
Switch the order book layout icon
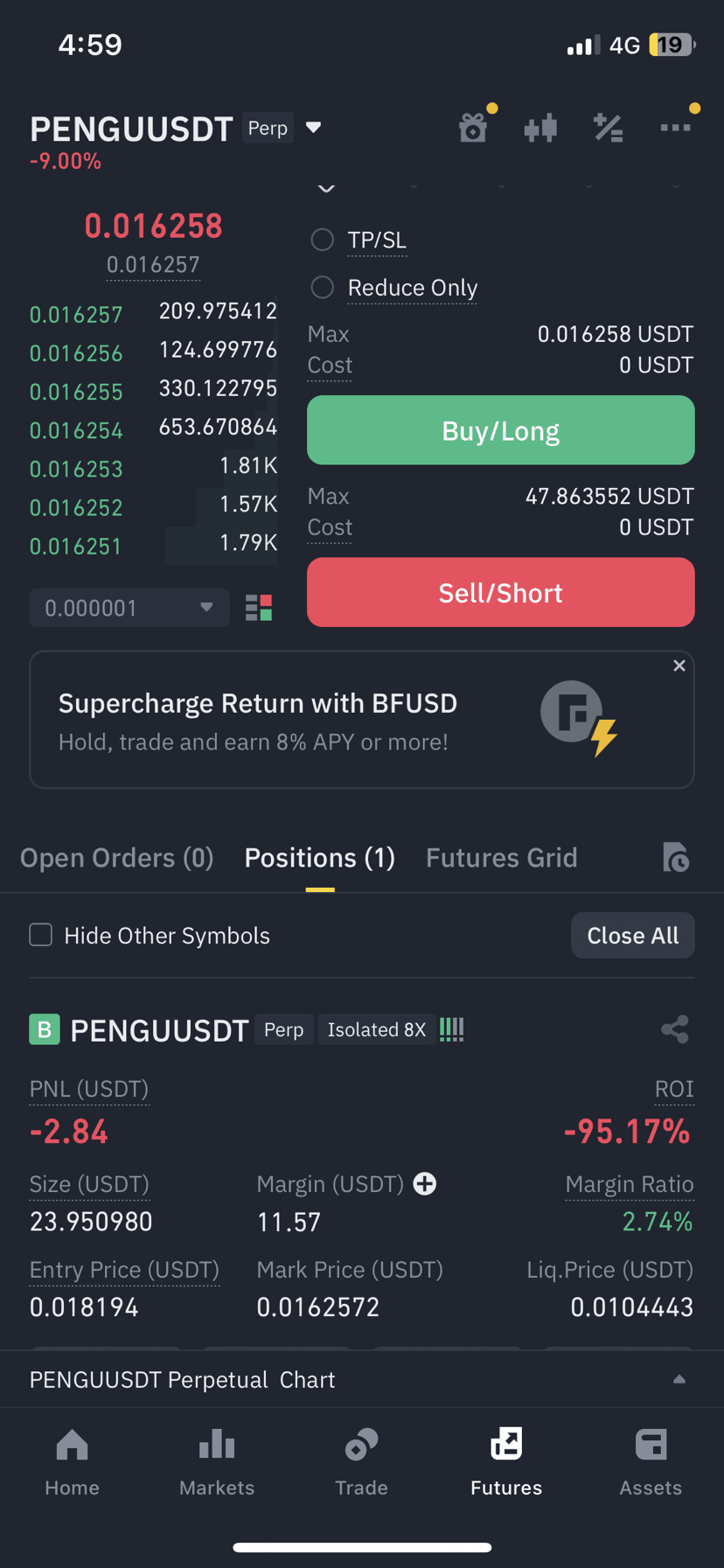259,608
